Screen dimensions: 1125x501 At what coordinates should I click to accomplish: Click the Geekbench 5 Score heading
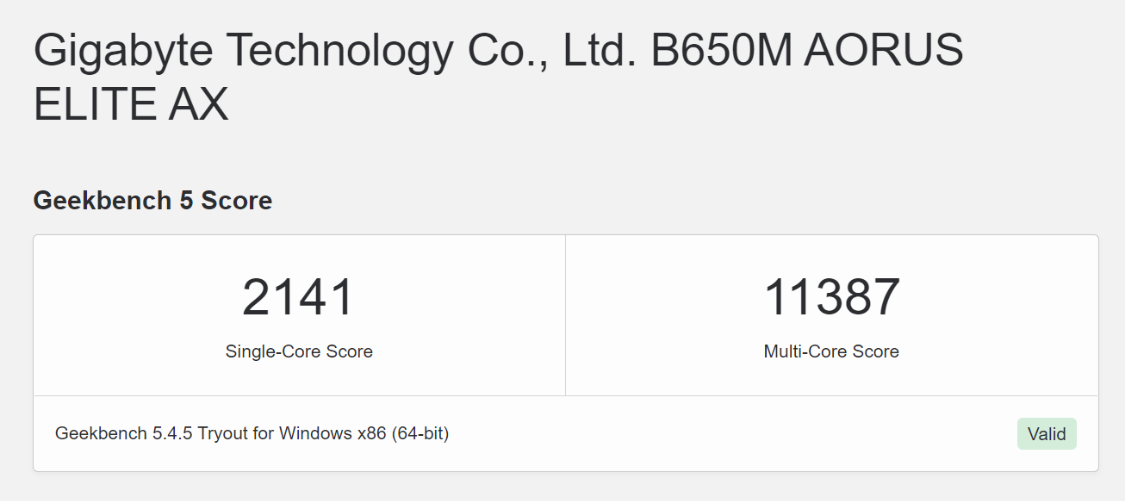click(152, 200)
